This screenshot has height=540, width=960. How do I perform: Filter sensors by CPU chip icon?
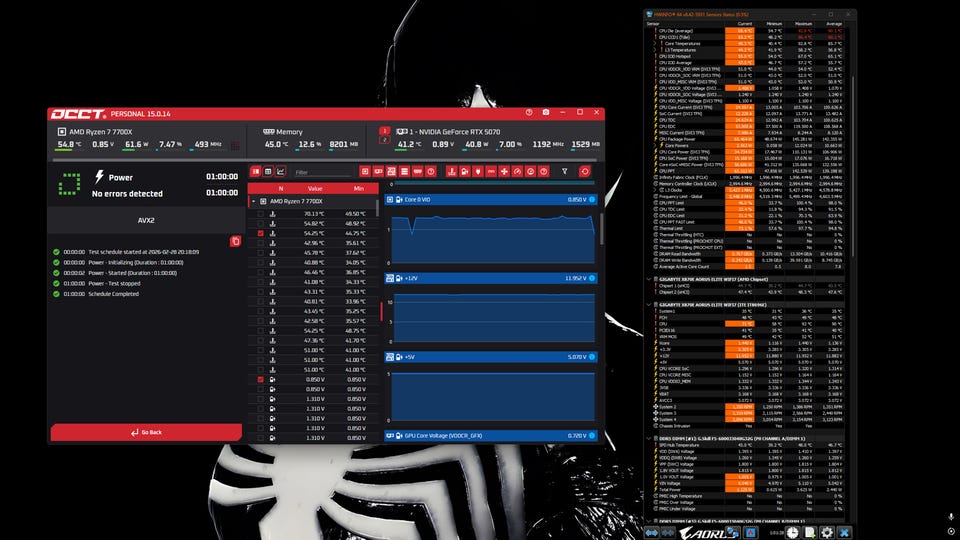(365, 171)
